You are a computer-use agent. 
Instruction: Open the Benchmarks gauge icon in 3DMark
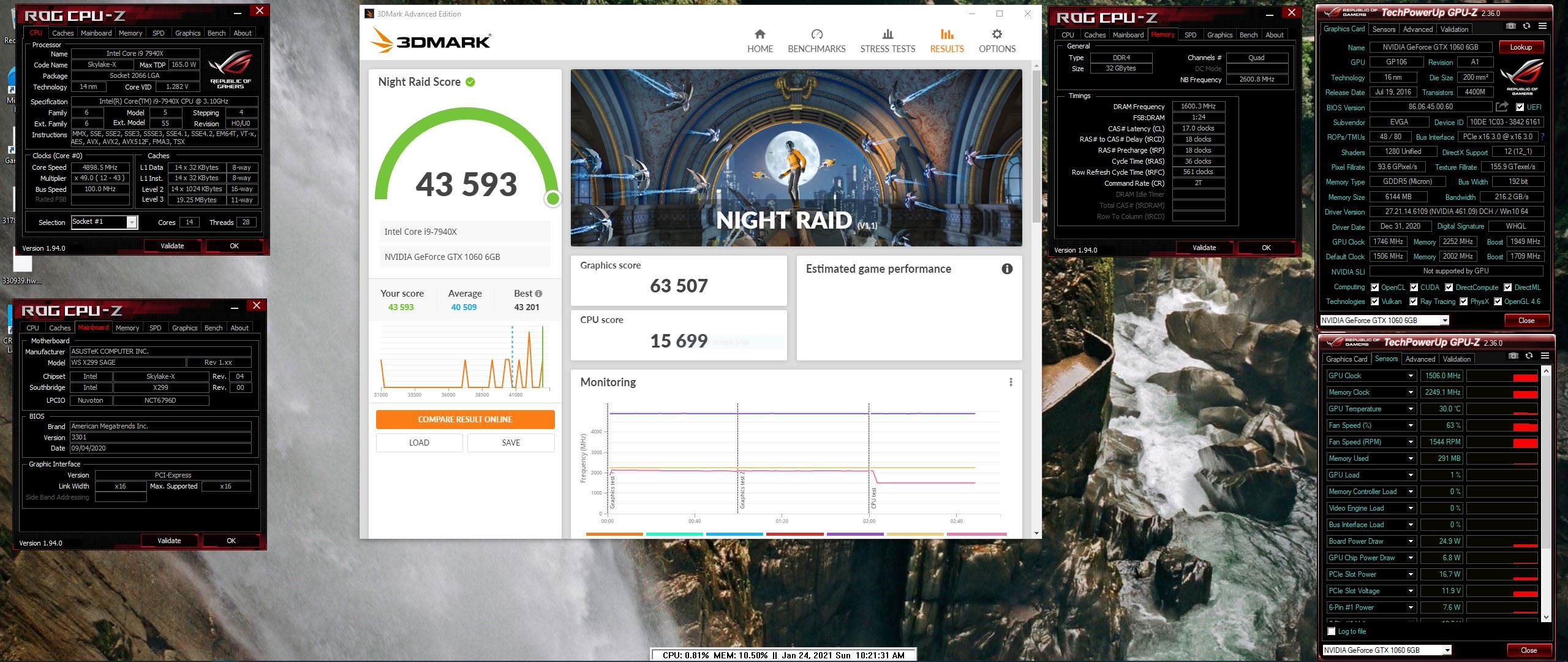(x=816, y=34)
